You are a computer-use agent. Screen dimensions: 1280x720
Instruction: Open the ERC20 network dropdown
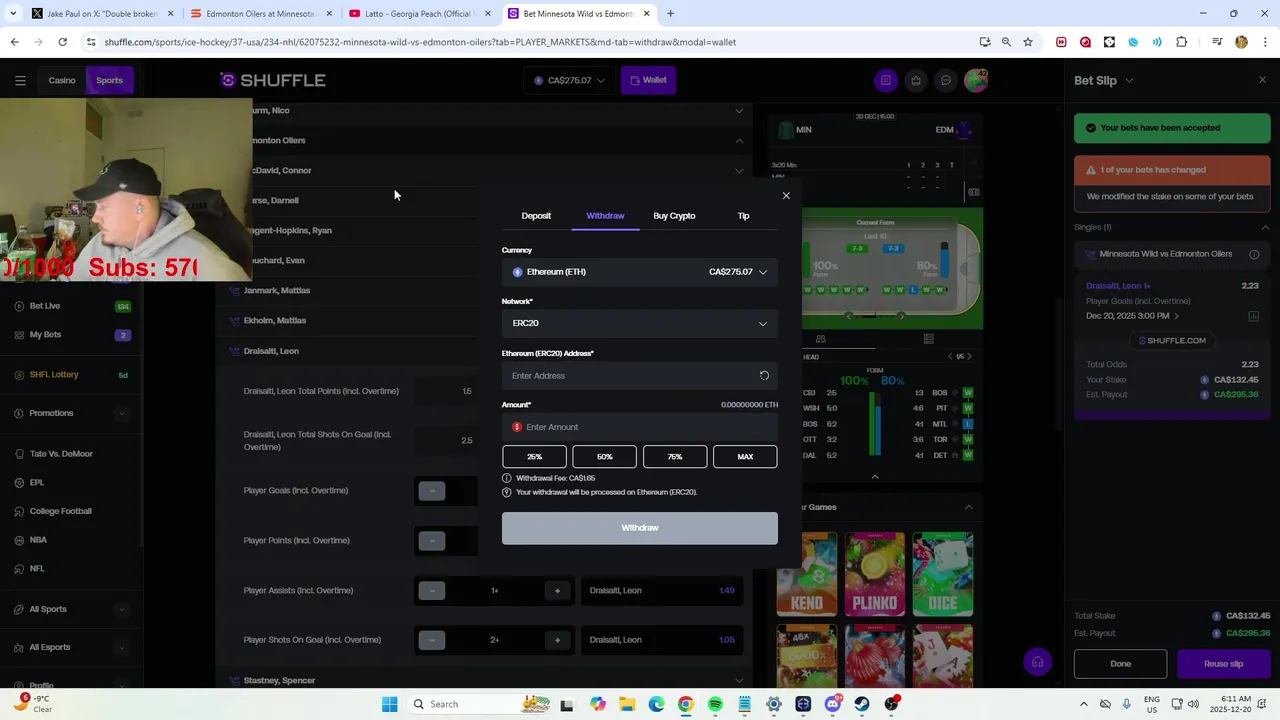tap(640, 323)
